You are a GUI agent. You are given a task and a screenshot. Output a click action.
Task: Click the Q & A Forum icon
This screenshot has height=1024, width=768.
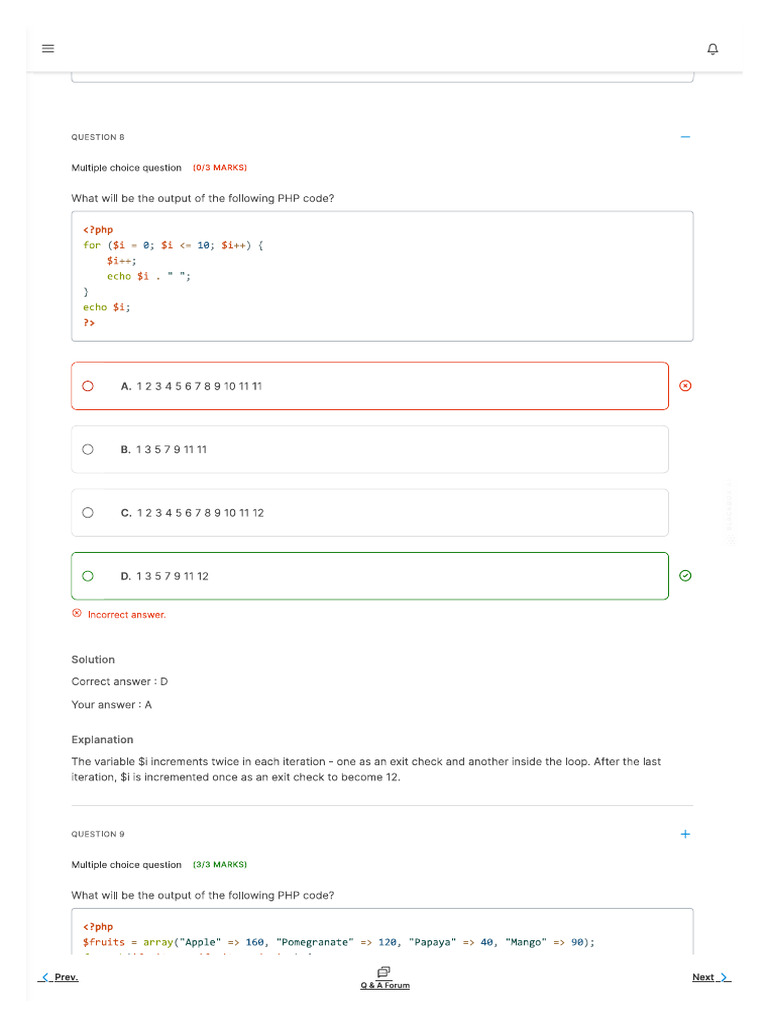tap(384, 972)
